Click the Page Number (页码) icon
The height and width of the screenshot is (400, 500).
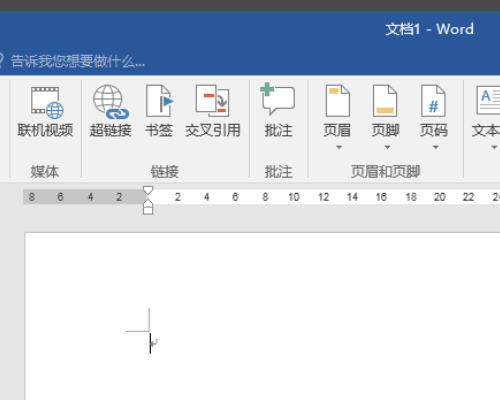433,101
